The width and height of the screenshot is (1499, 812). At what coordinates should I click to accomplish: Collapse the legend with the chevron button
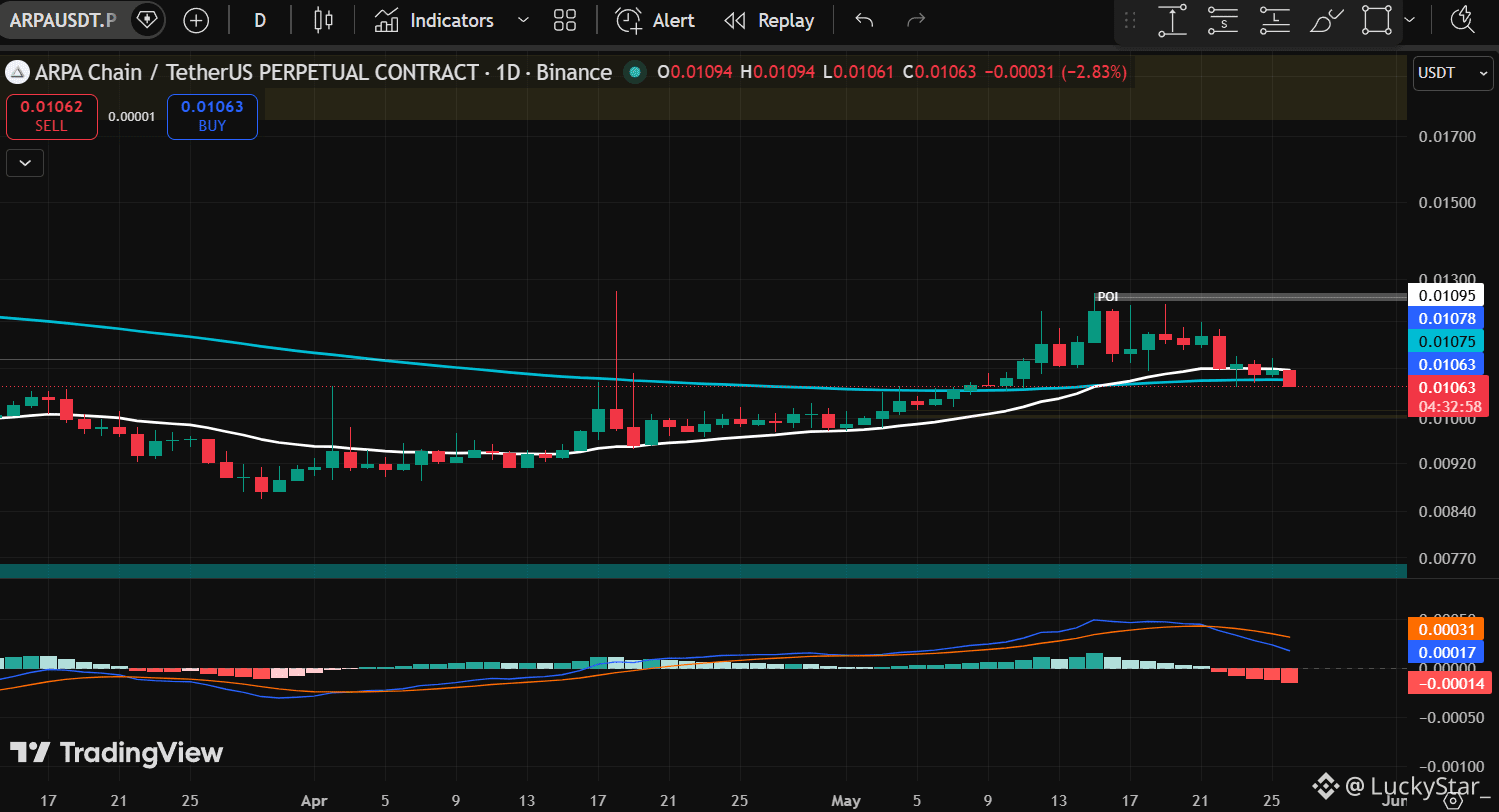pyautogui.click(x=25, y=162)
